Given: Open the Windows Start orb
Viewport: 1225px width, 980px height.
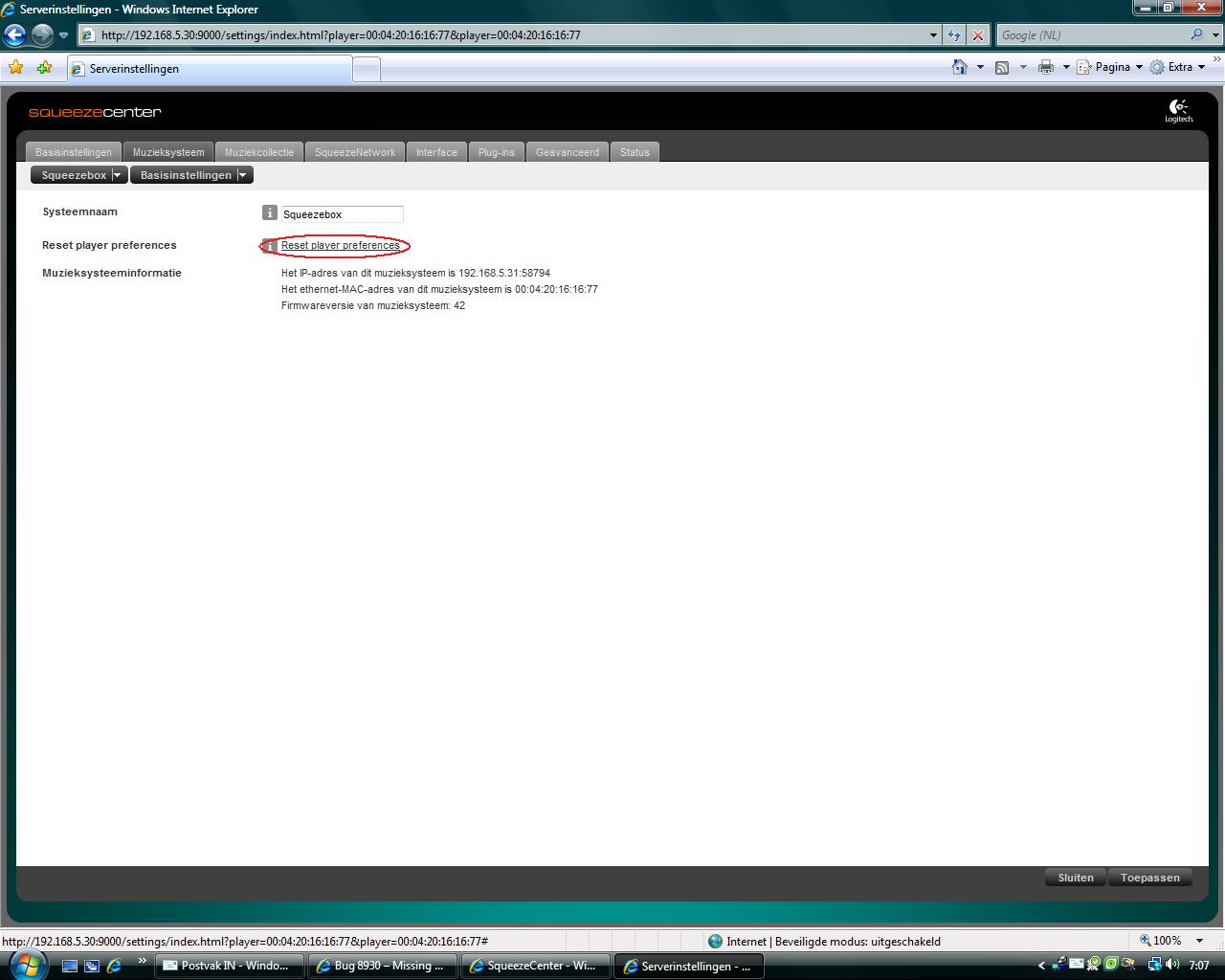Looking at the screenshot, I should pyautogui.click(x=27, y=964).
